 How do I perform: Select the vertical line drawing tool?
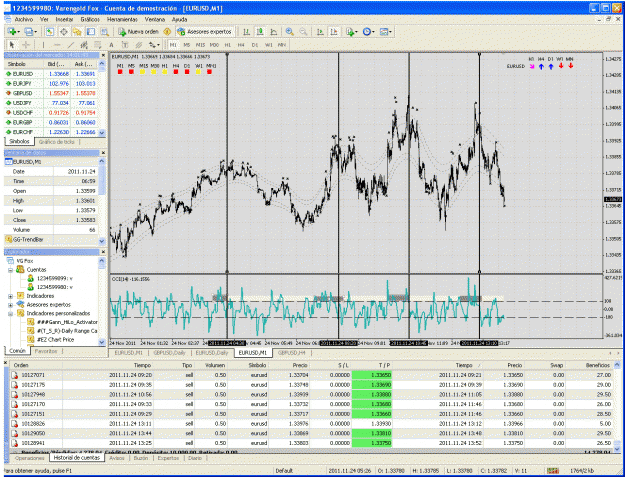43,45
